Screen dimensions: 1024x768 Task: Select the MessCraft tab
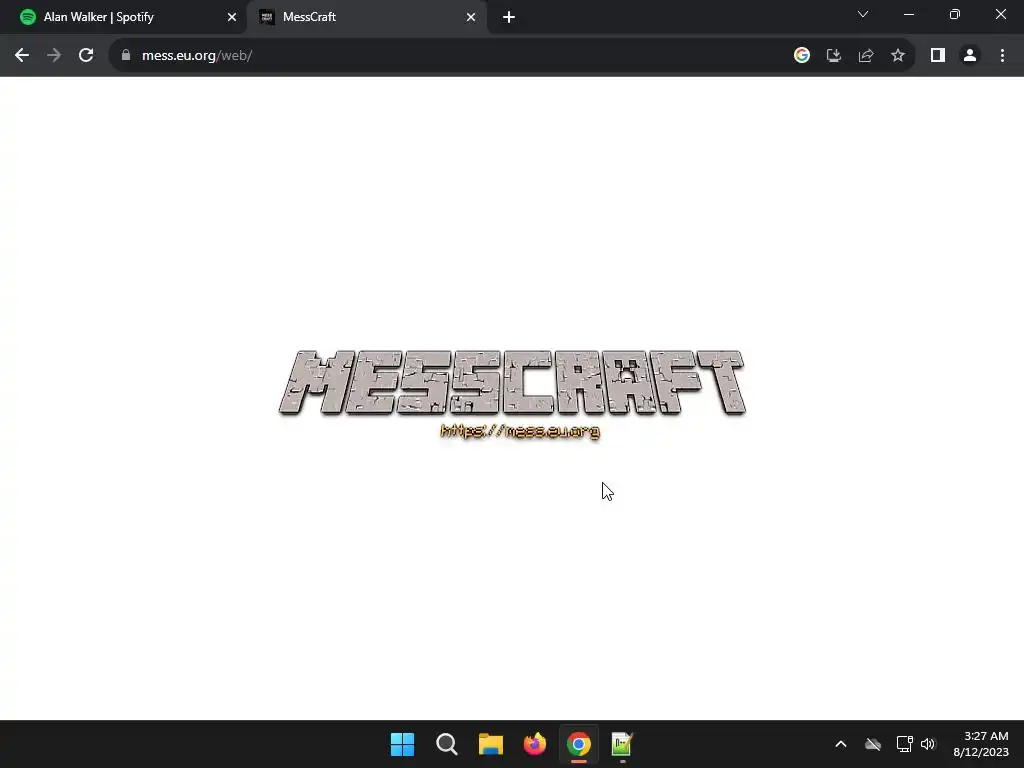[368, 17]
